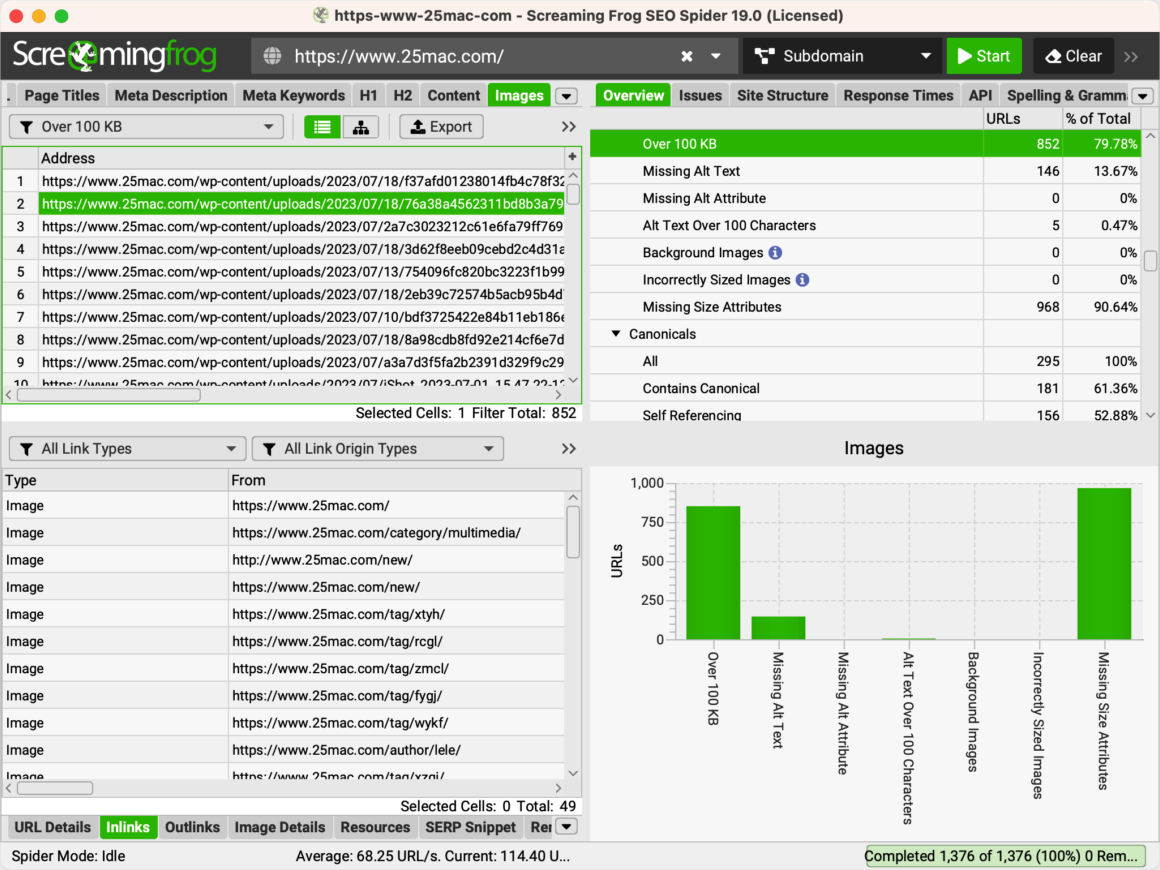
Task: Open the Issues tab
Action: 700,95
